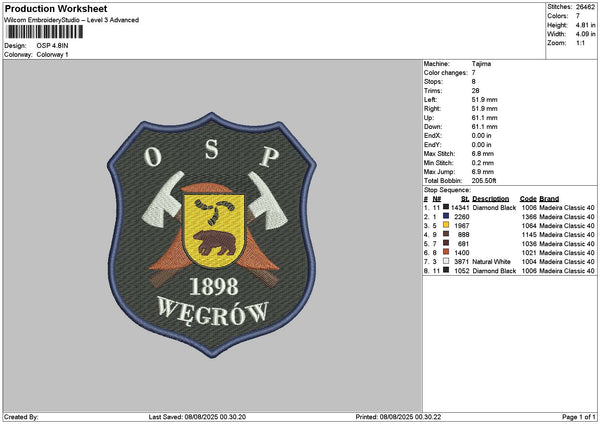Viewport: 600px width, 424px height.
Task: Click the embroidered OSP Węgrów badge preview
Action: (212, 235)
